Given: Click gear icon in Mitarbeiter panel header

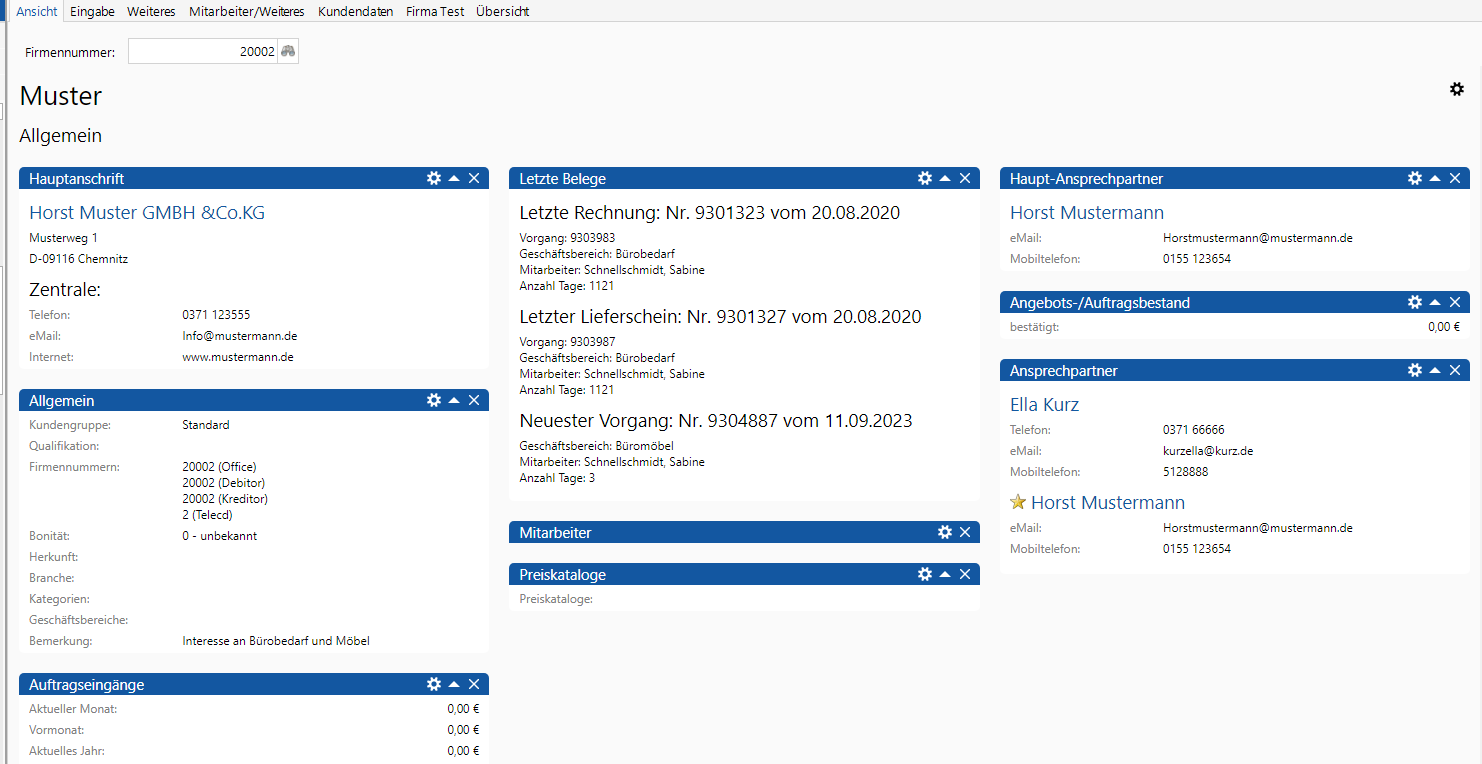Looking at the screenshot, I should click(x=945, y=532).
